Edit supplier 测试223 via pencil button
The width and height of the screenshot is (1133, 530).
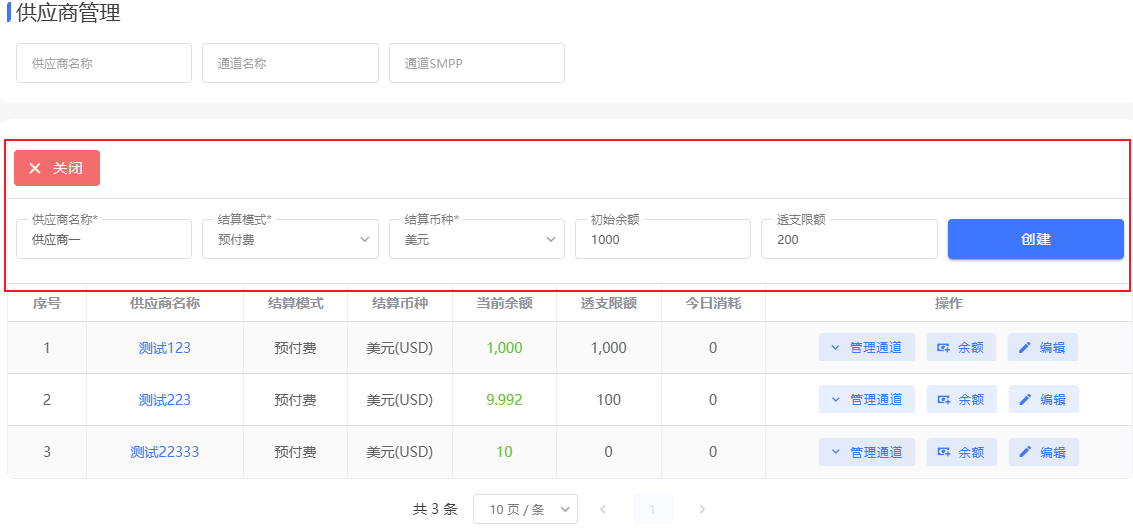point(1042,400)
